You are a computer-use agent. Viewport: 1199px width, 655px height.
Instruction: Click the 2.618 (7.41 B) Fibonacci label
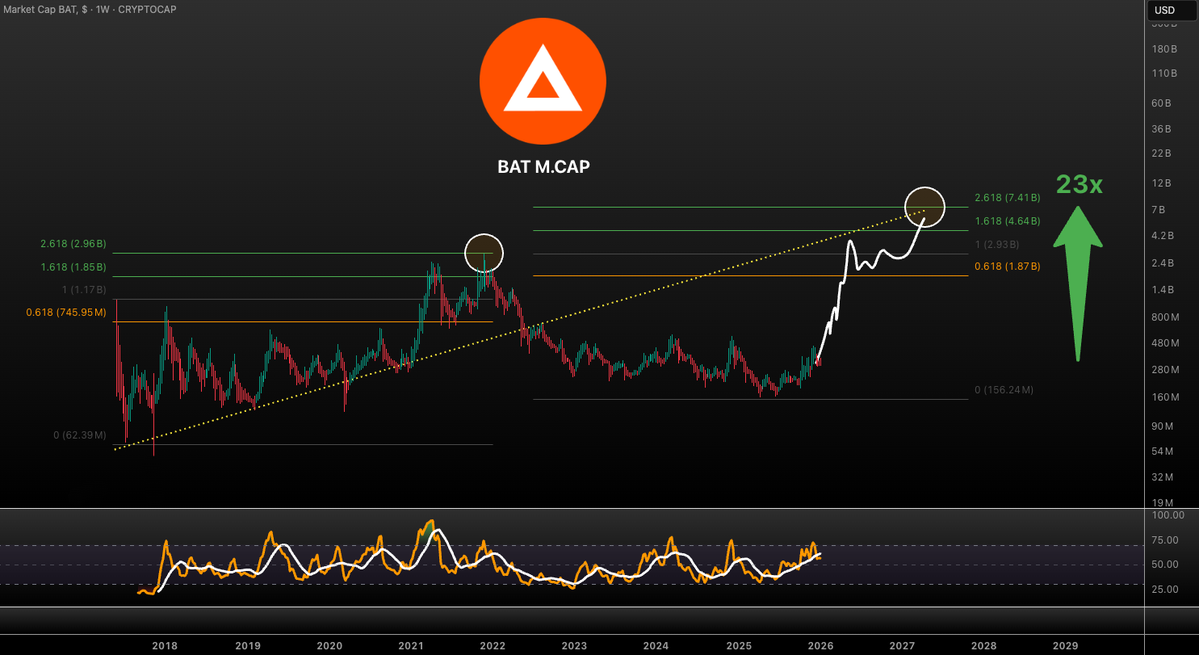coord(1006,197)
